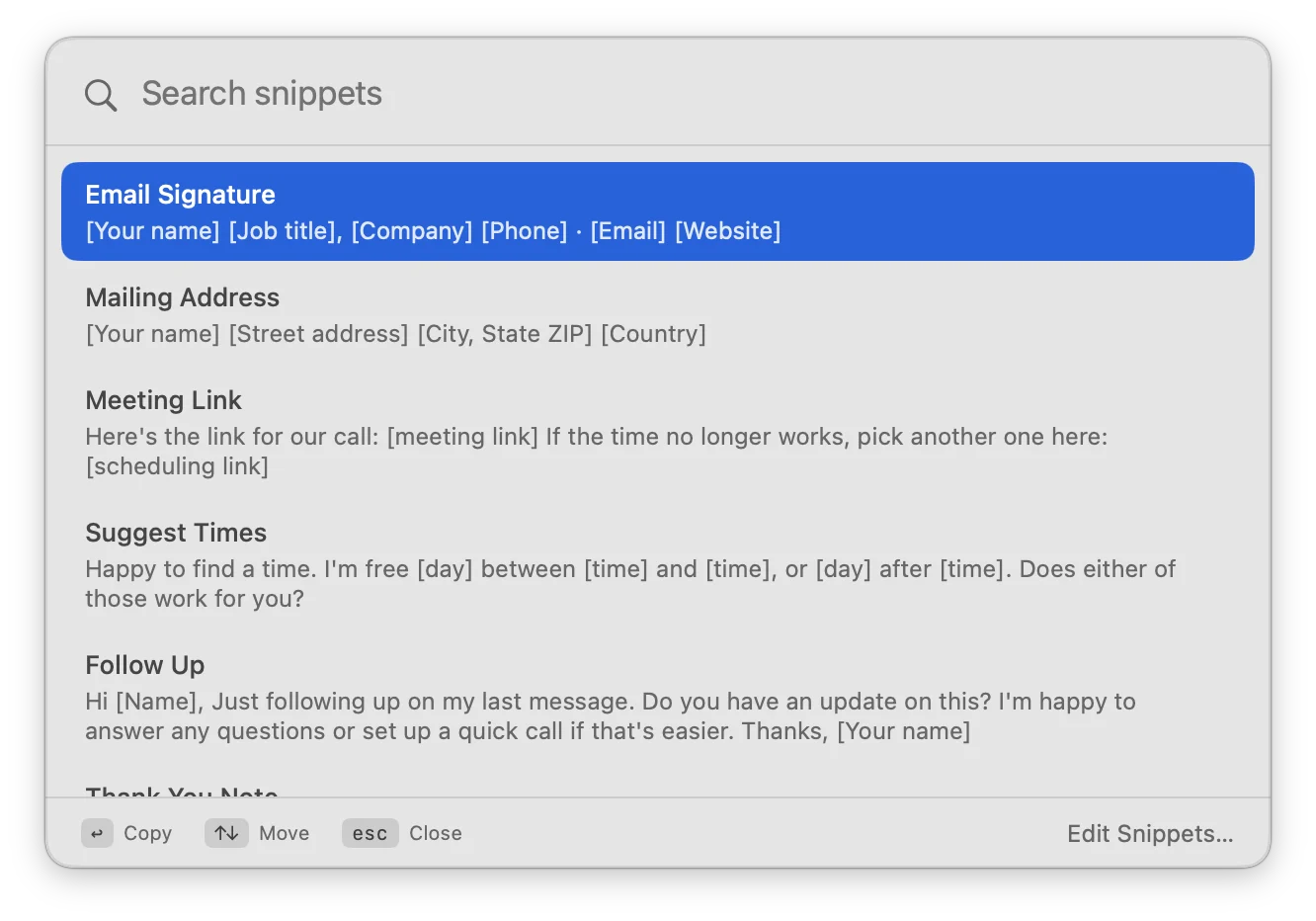
Task: Click the return key icon beside Copy
Action: pyautogui.click(x=97, y=833)
